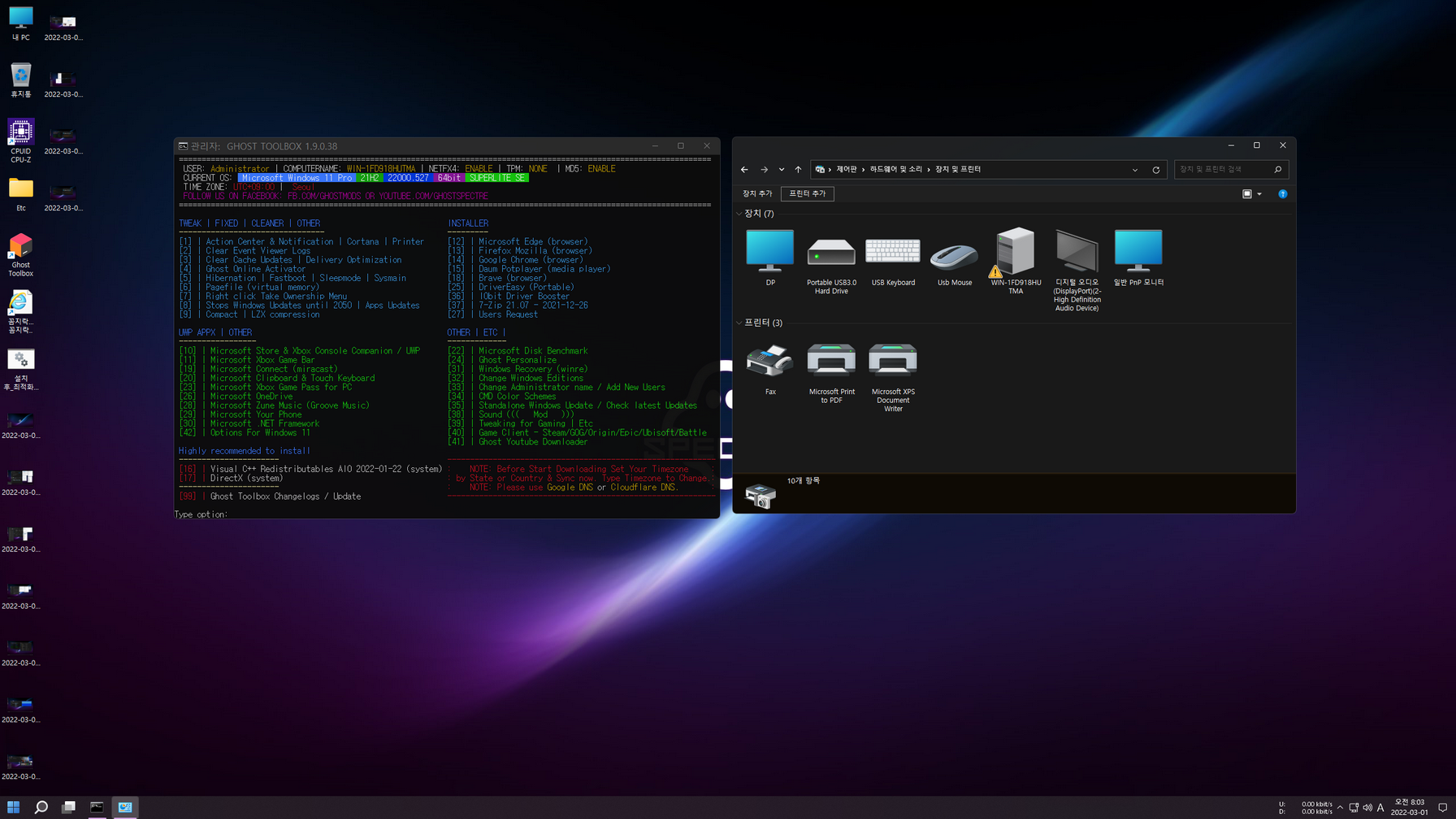Click the 장치 추가 toolbar button
The image size is (1456, 819).
(757, 193)
